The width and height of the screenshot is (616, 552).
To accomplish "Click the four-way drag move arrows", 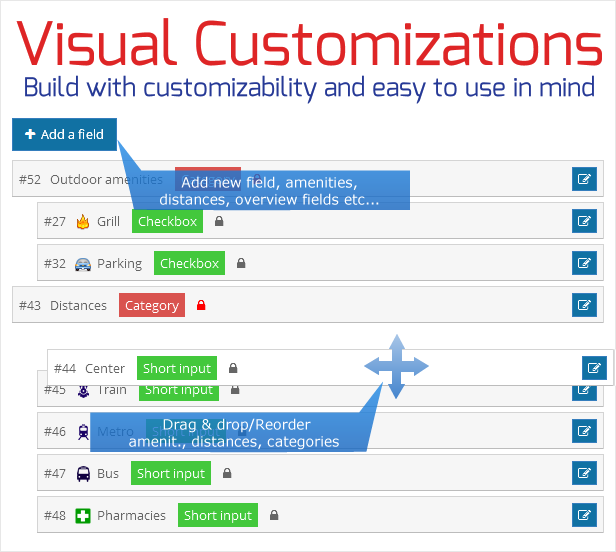I will pyautogui.click(x=396, y=367).
